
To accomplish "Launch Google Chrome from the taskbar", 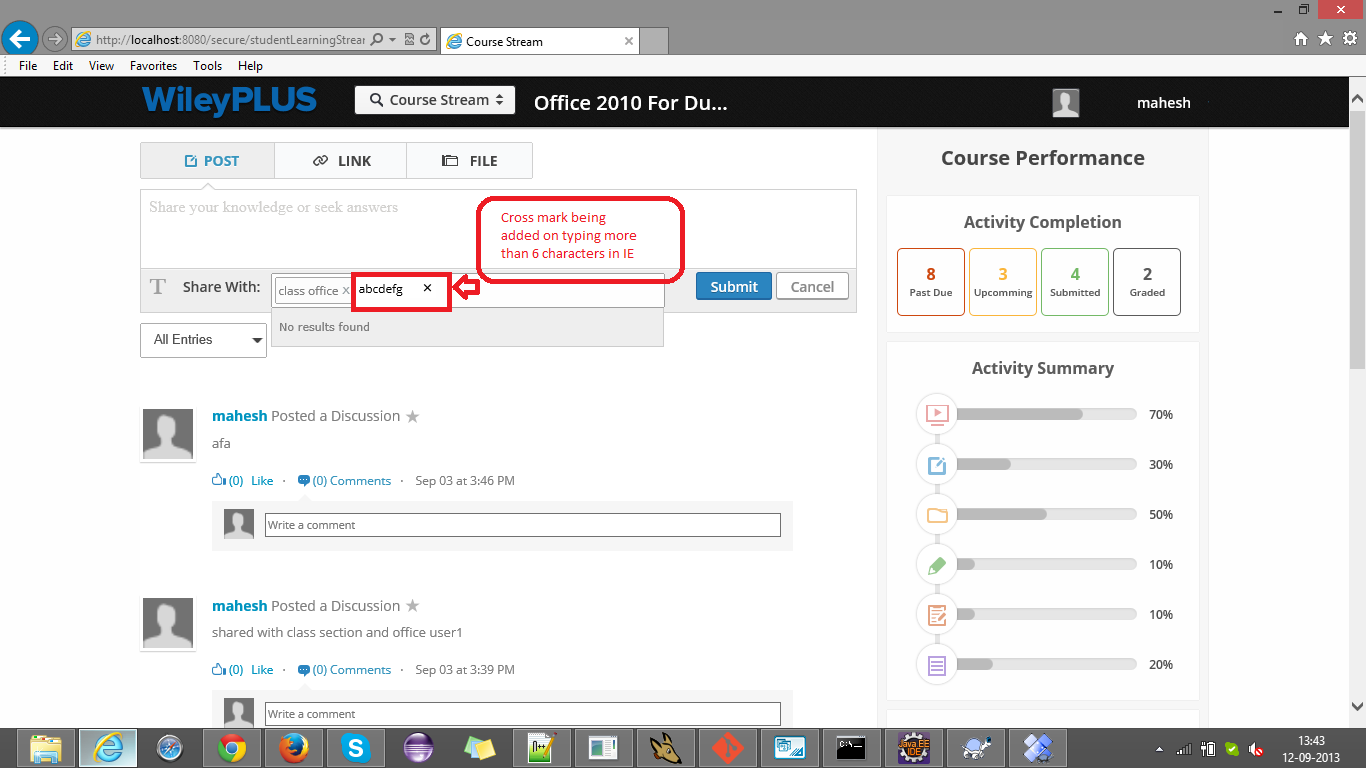I will pyautogui.click(x=232, y=748).
